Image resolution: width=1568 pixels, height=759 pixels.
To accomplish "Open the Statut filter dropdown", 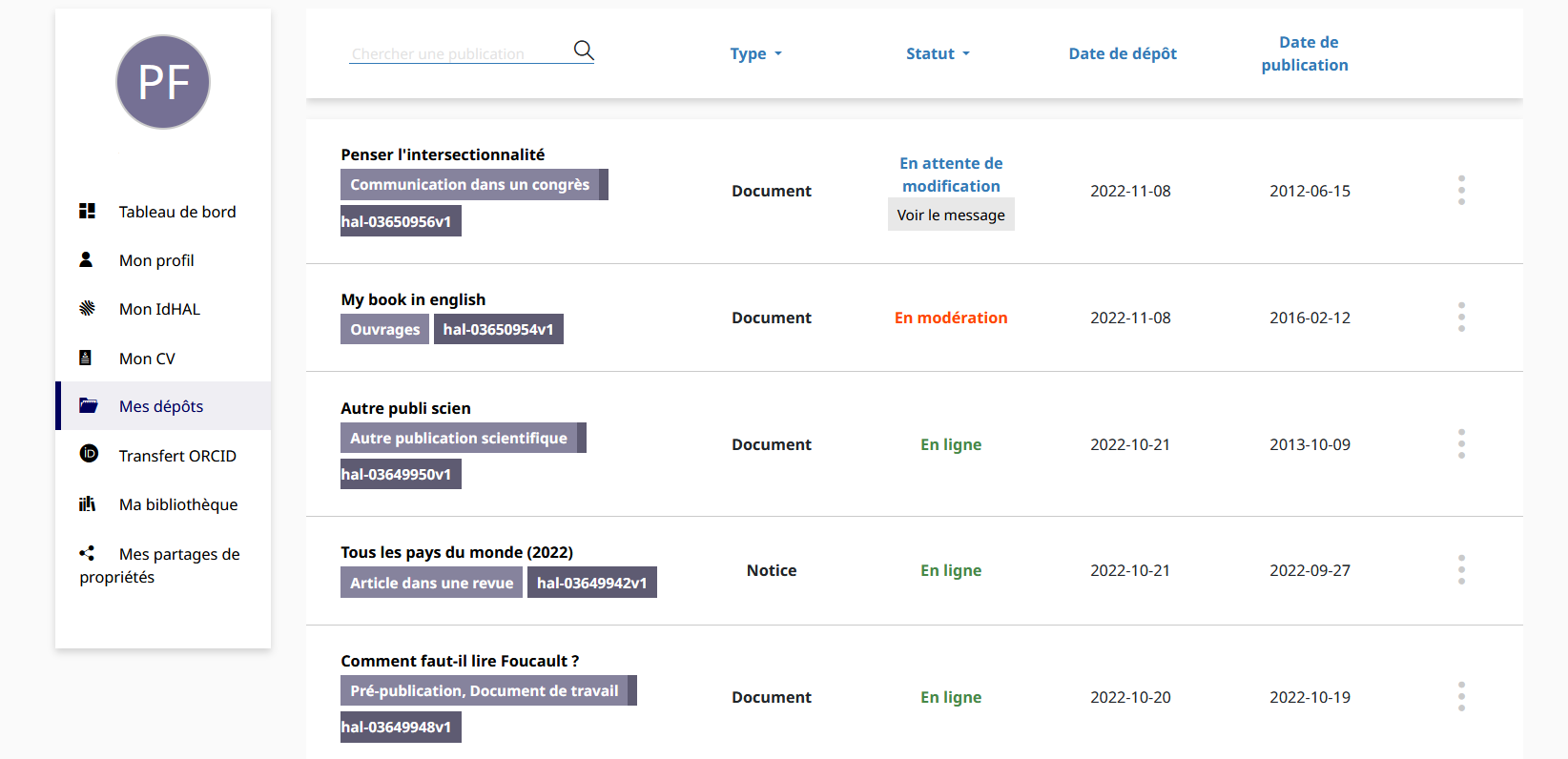I will (939, 53).
